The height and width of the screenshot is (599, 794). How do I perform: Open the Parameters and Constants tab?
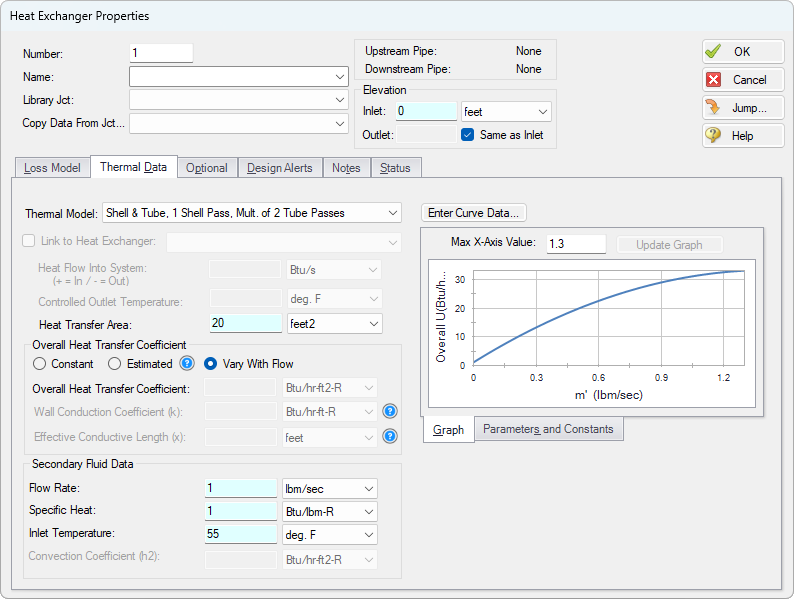(x=548, y=429)
